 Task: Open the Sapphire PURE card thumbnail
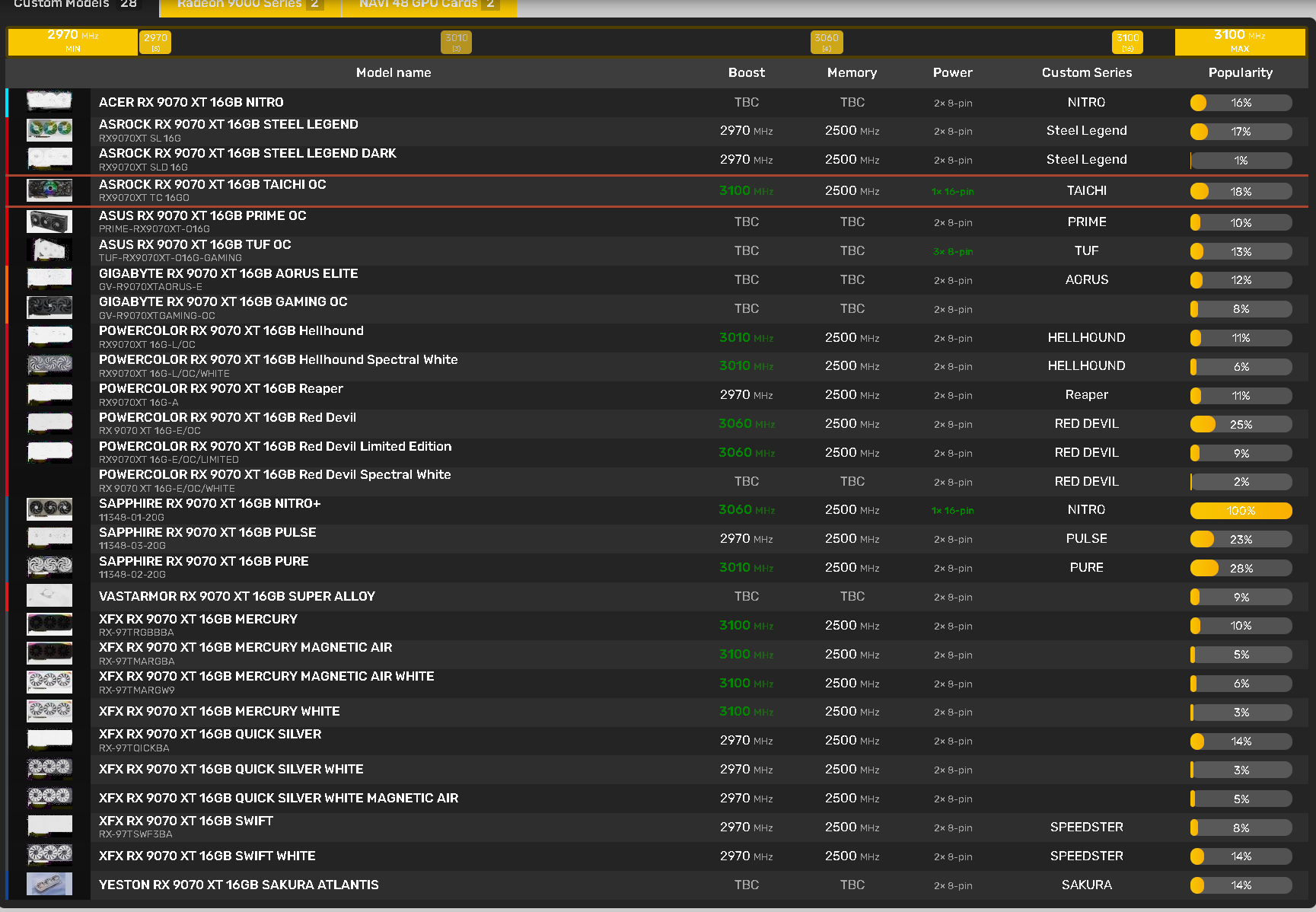49,567
